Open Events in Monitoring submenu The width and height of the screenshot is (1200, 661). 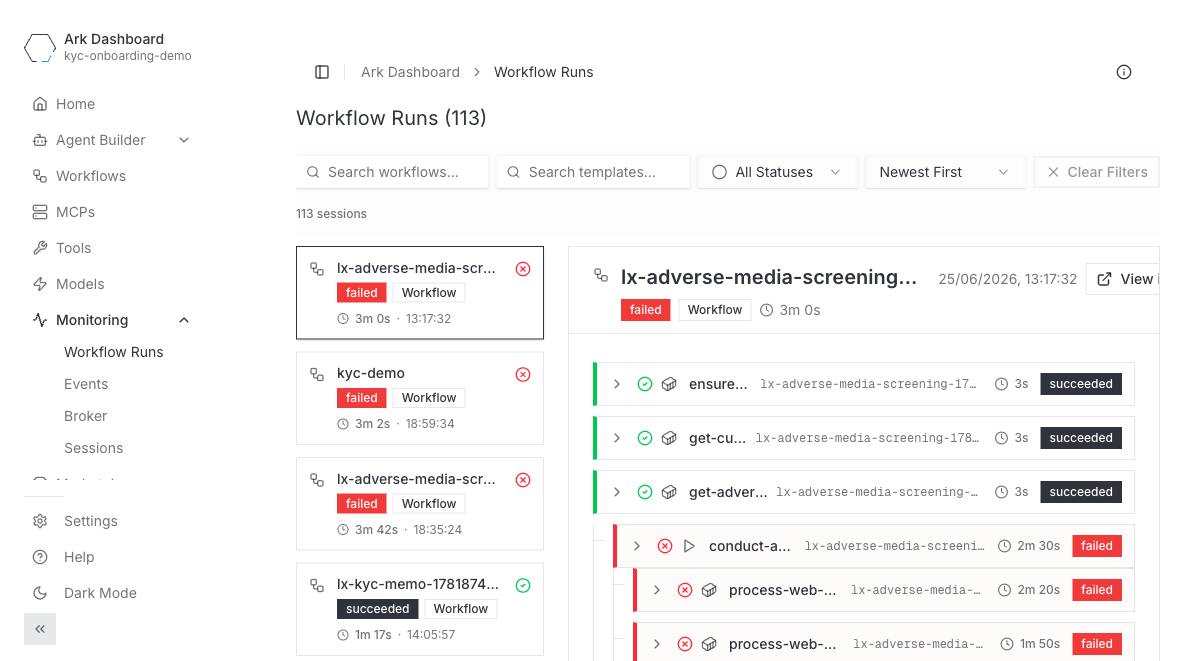[86, 384]
